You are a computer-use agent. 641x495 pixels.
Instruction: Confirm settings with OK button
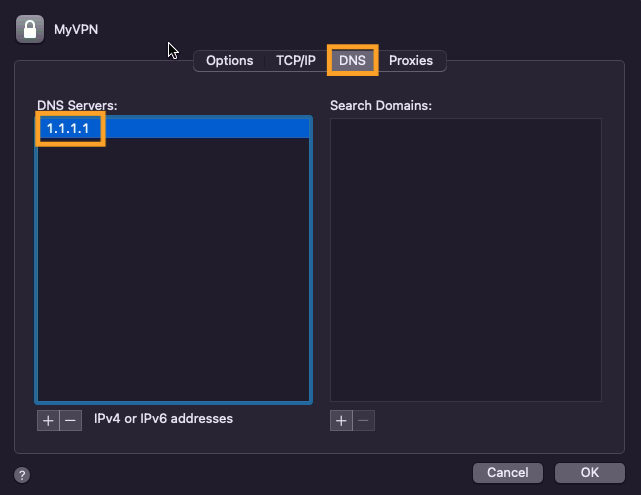589,473
